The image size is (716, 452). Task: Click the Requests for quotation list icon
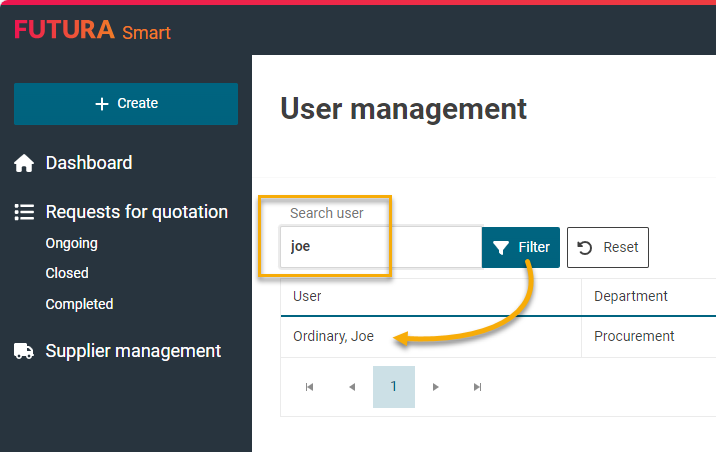tap(24, 212)
